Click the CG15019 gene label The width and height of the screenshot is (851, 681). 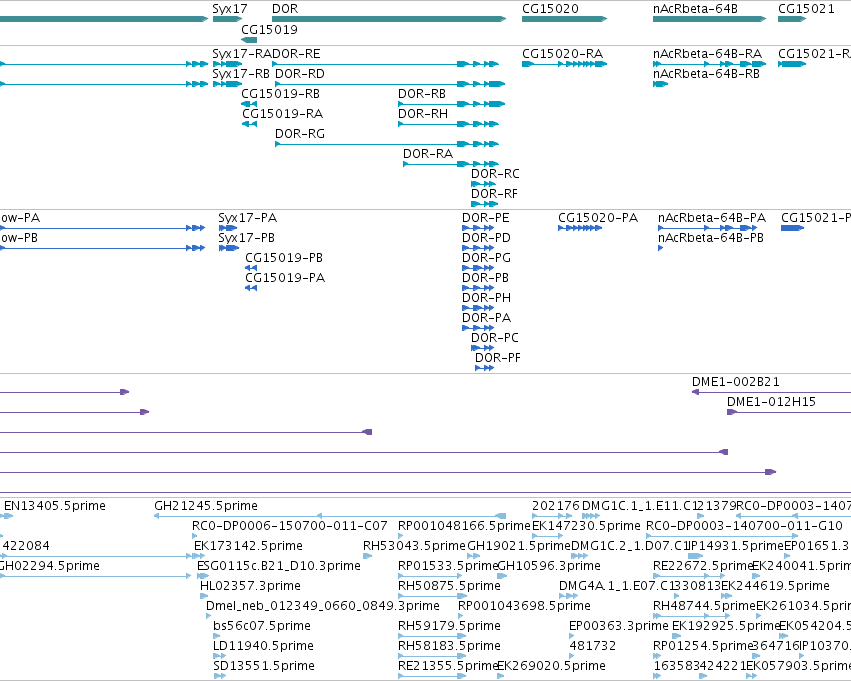(269, 29)
